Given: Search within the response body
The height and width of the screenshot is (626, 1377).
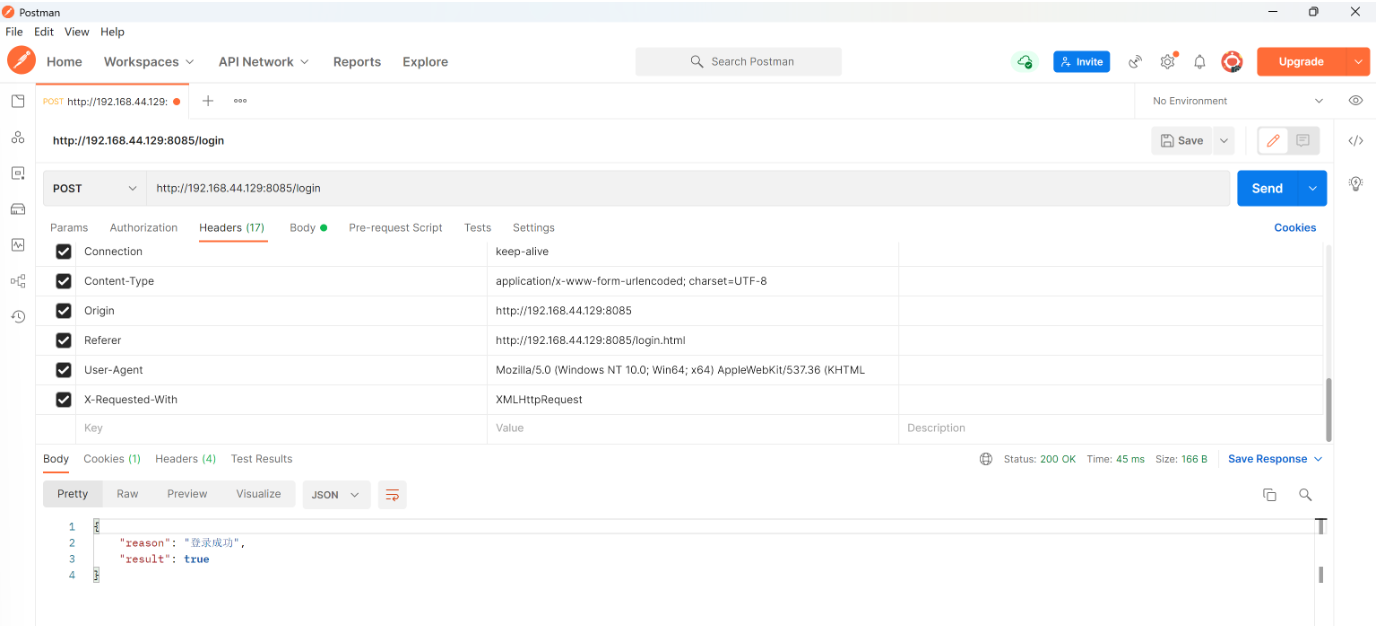Looking at the screenshot, I should (x=1305, y=495).
